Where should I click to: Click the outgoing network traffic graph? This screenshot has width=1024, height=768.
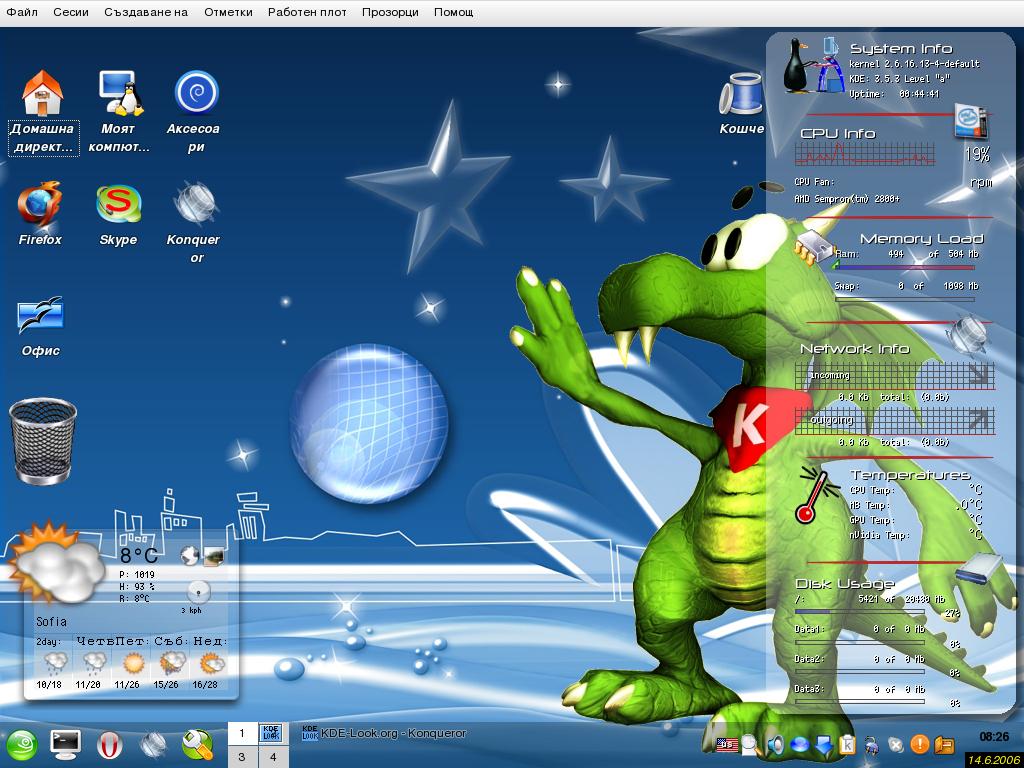(895, 421)
